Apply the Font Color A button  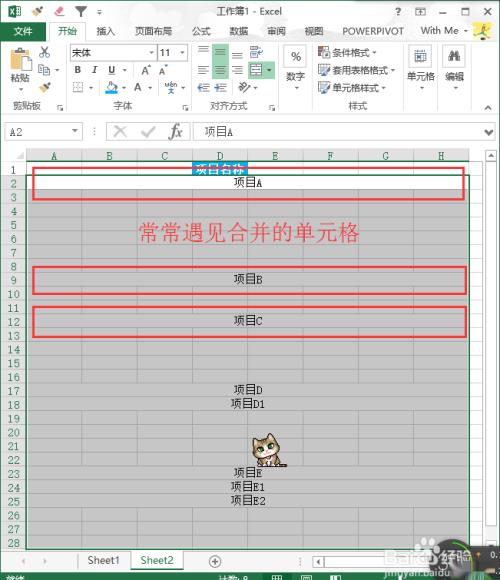(138, 88)
